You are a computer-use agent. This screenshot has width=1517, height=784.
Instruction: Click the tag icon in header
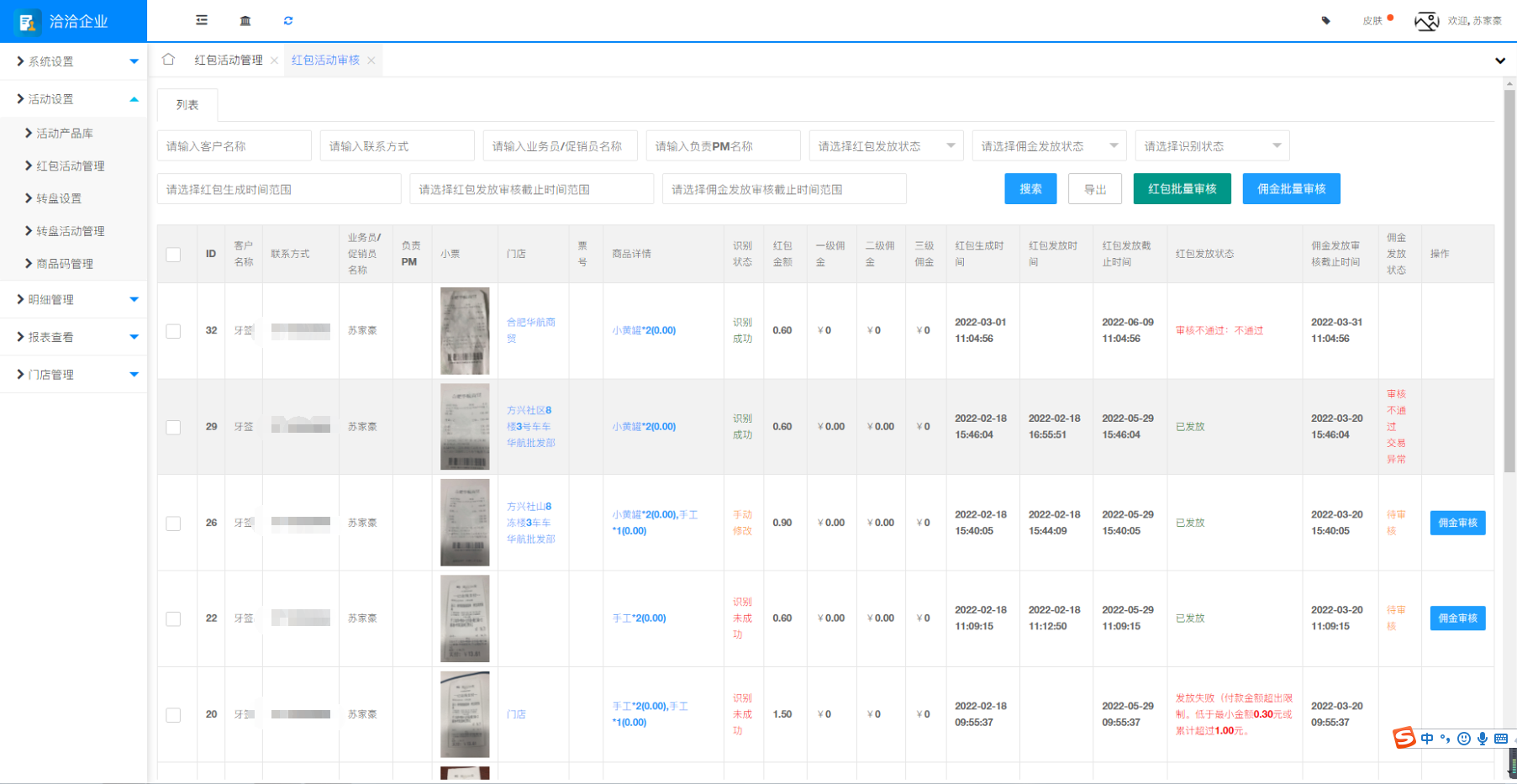(1326, 20)
